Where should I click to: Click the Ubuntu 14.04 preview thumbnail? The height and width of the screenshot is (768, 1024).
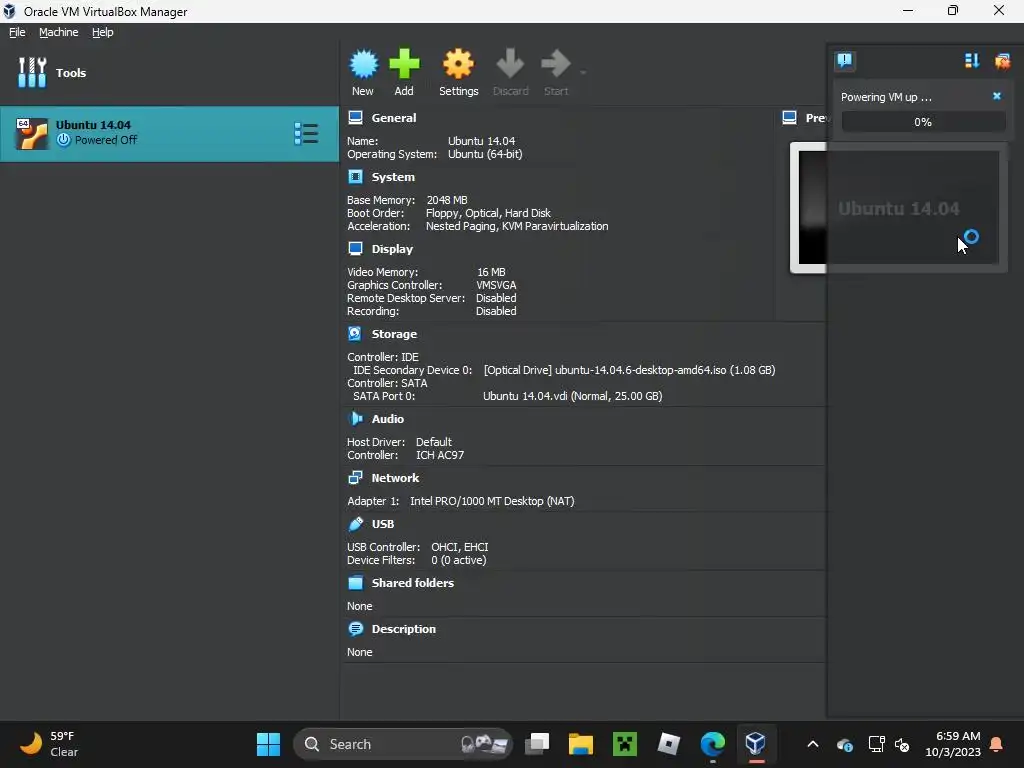898,208
